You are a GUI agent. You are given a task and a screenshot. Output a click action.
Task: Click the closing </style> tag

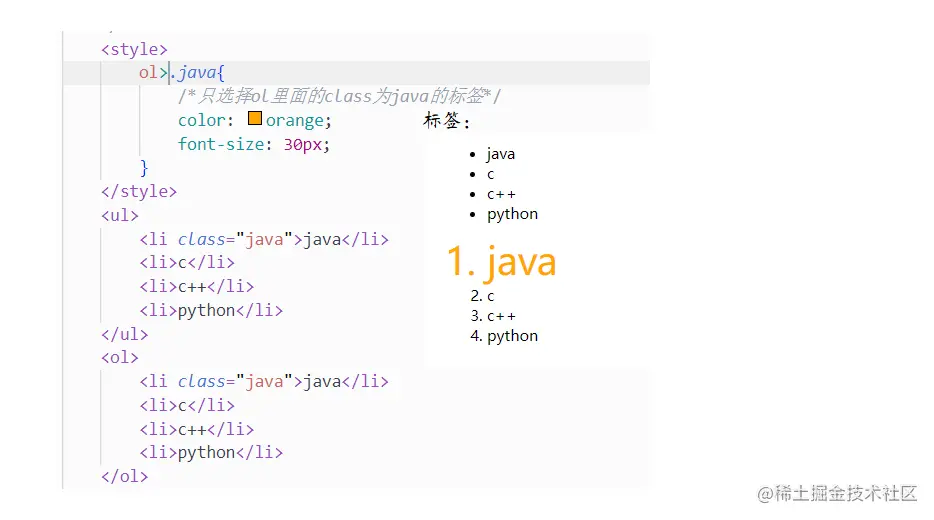point(139,191)
